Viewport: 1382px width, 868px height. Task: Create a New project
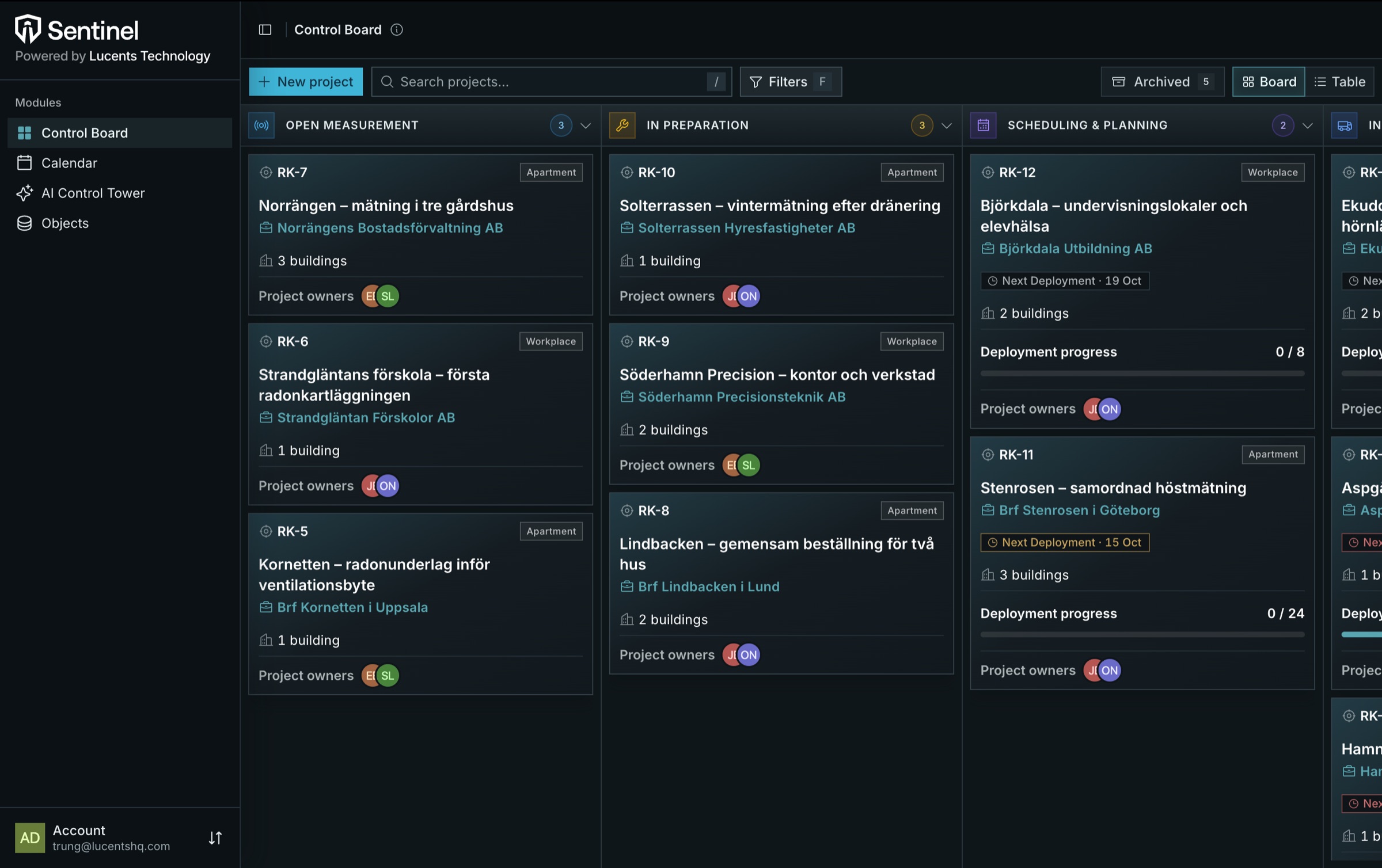pyautogui.click(x=306, y=82)
